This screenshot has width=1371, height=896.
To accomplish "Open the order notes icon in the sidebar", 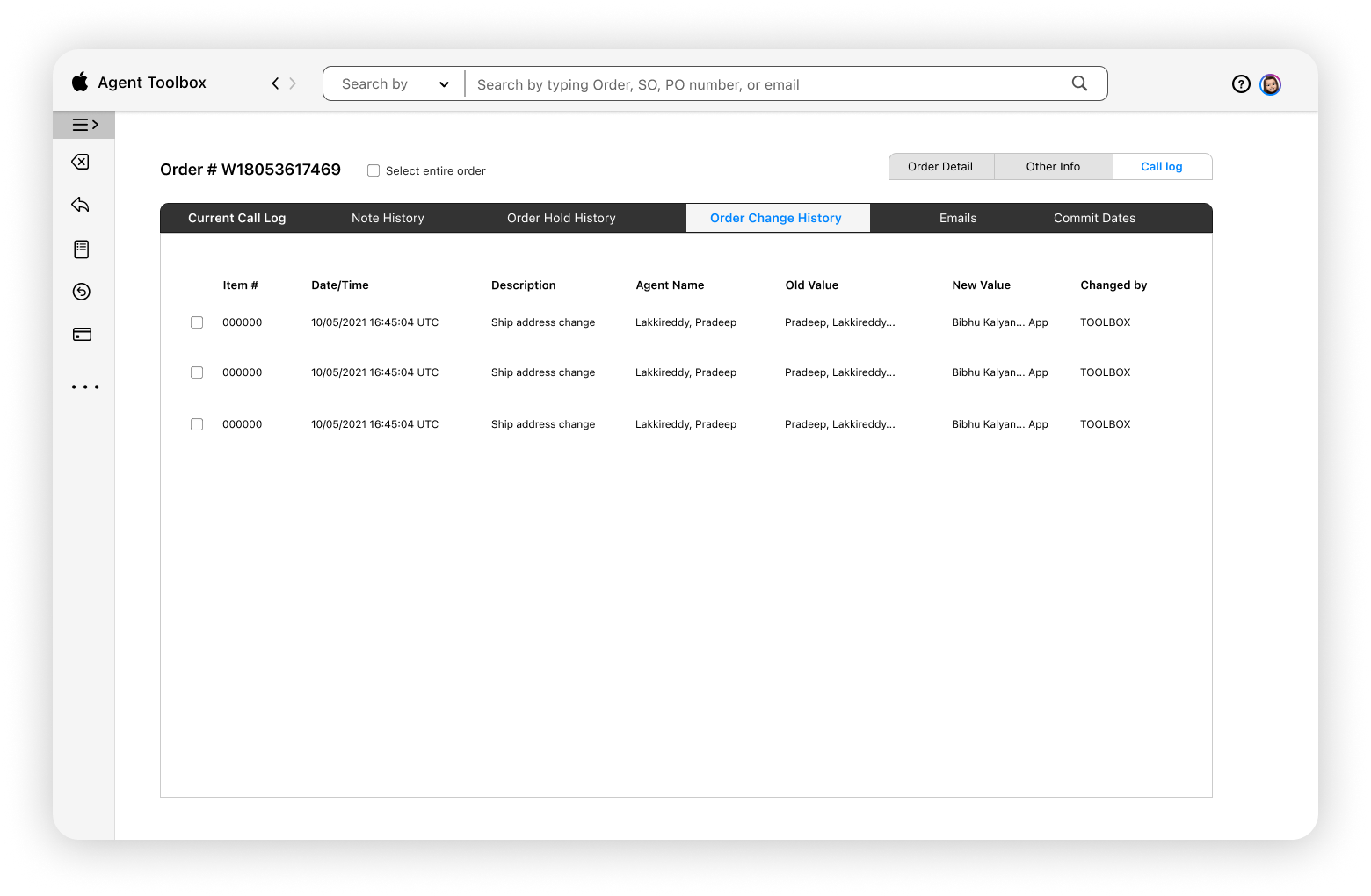I will point(81,249).
